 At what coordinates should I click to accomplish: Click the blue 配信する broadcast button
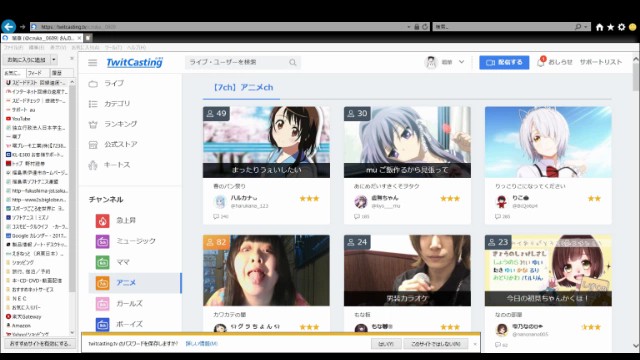[504, 62]
